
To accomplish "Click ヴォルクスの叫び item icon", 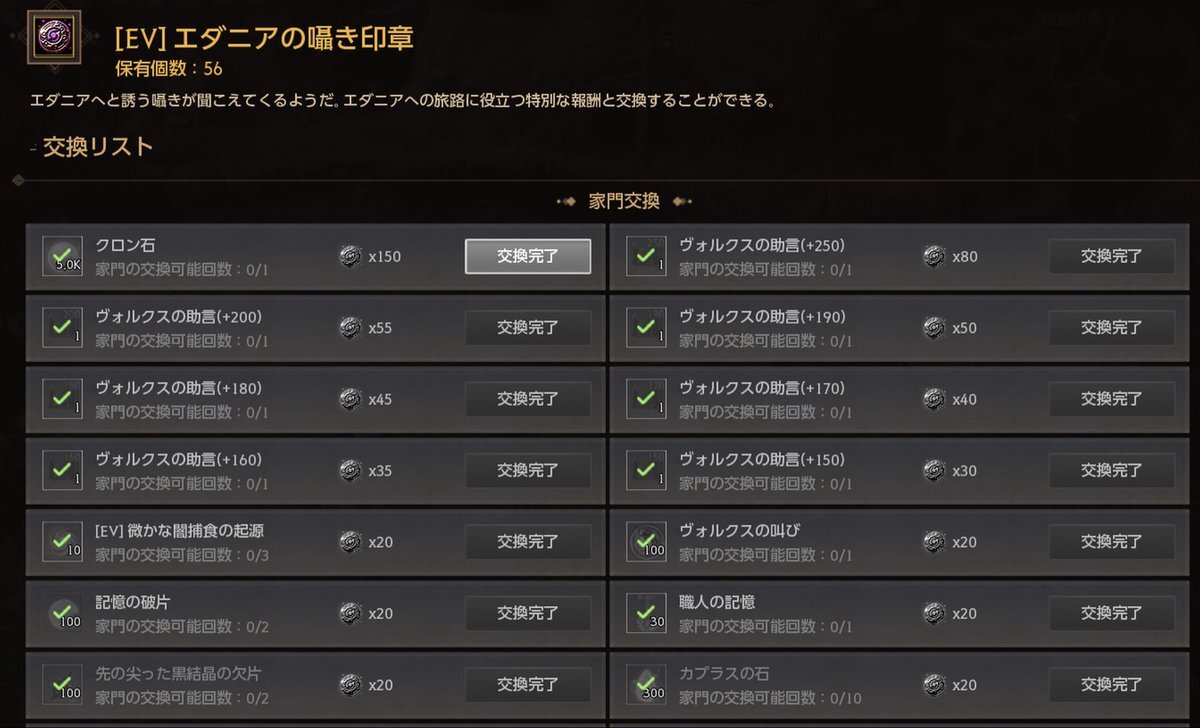I will (x=646, y=541).
